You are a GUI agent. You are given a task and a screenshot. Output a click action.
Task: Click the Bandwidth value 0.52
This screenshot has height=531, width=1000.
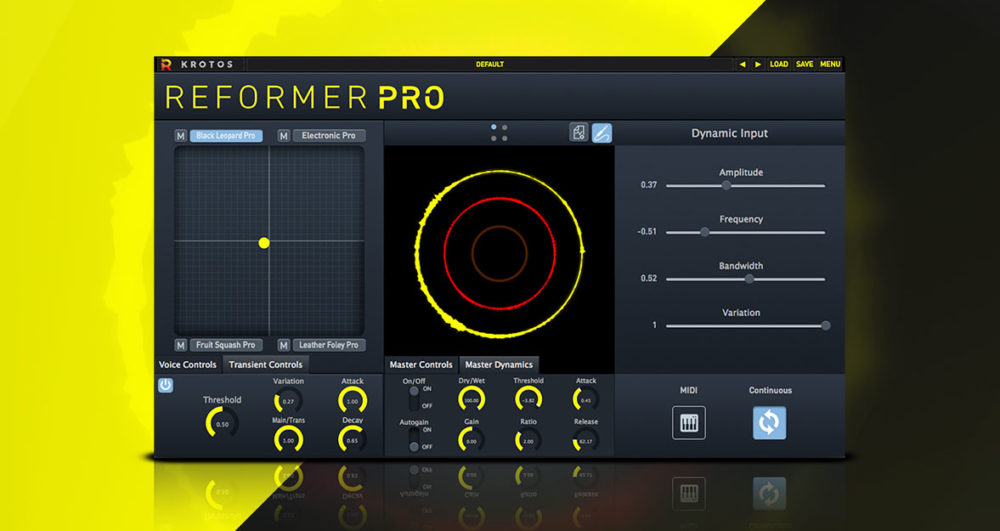tap(649, 279)
